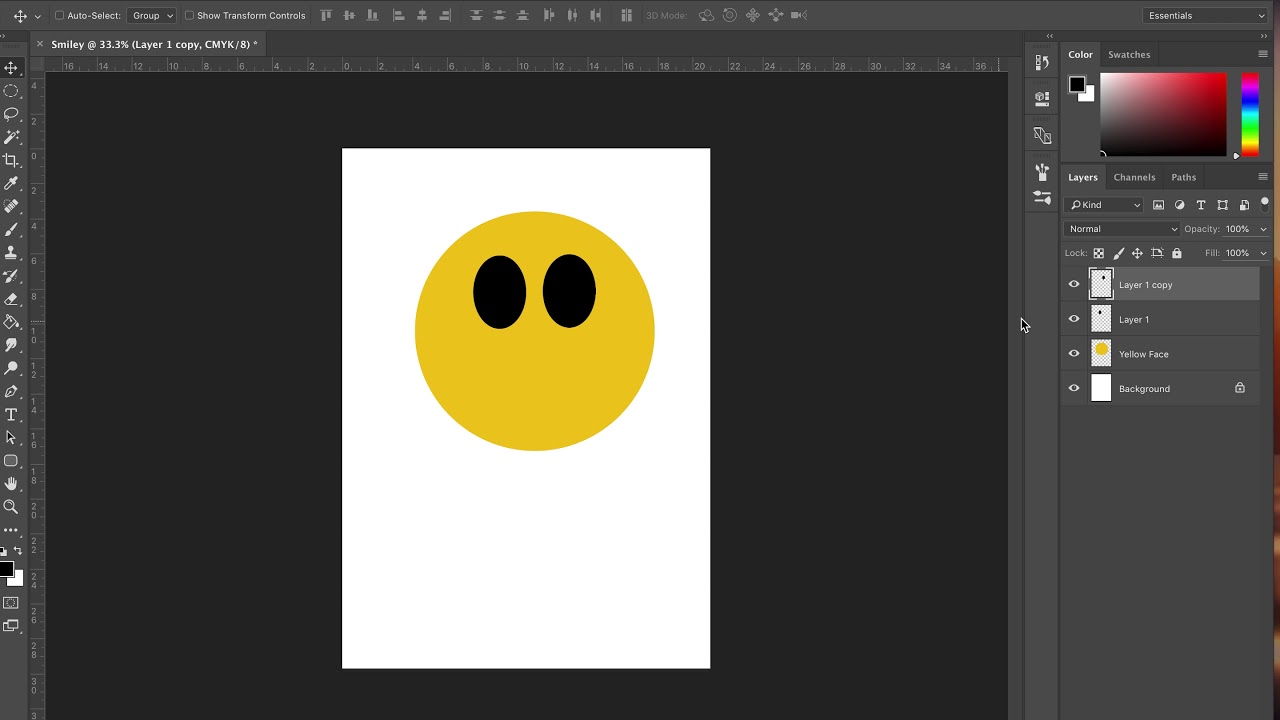Select the Lasso tool
Image resolution: width=1280 pixels, height=720 pixels.
11,114
